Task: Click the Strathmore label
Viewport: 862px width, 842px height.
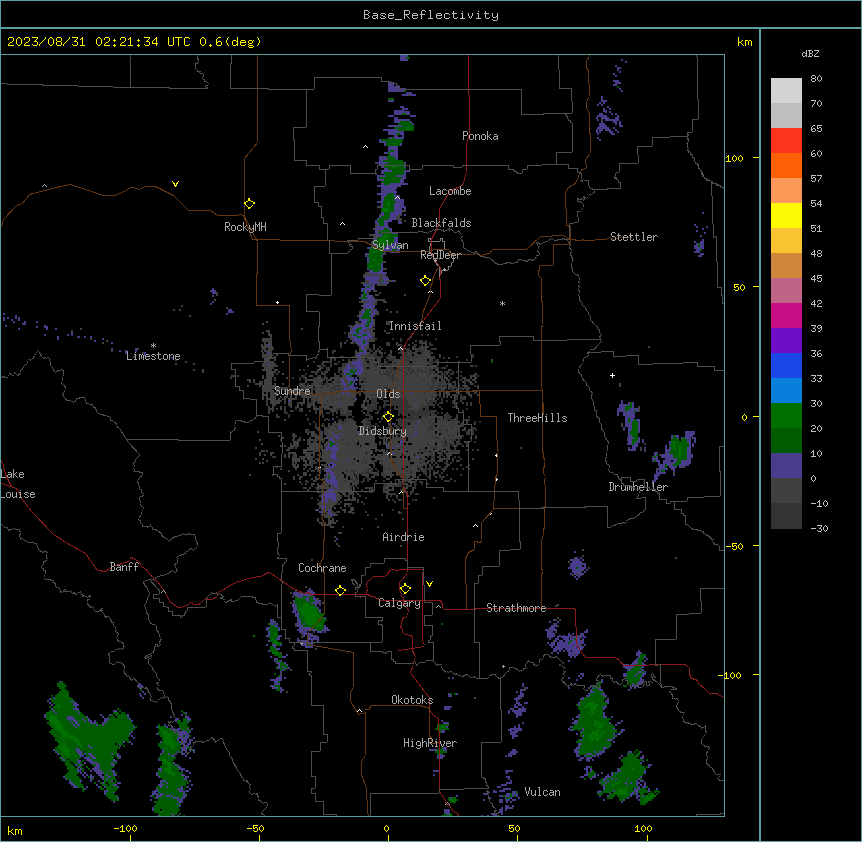Action: [x=516, y=608]
